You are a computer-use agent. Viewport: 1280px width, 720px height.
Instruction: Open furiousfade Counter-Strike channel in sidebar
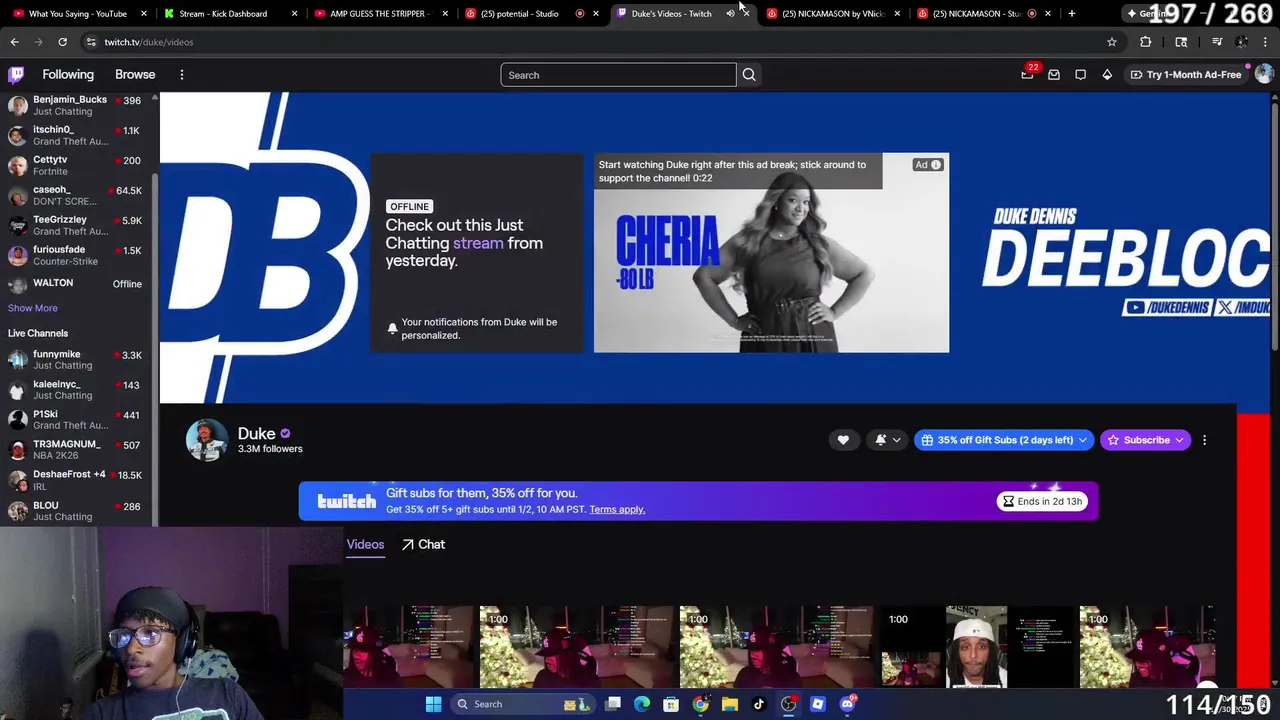(x=76, y=255)
